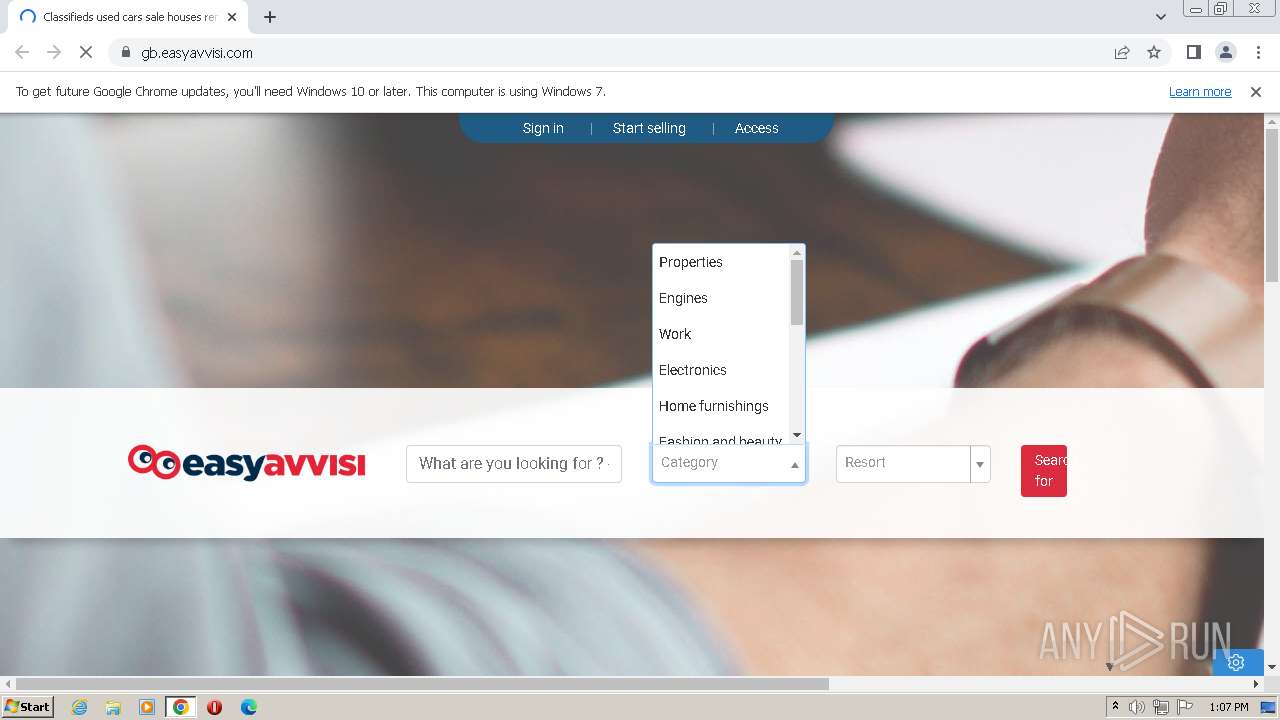1280x720 pixels.
Task: Open Start selling page
Action: [x=649, y=128]
